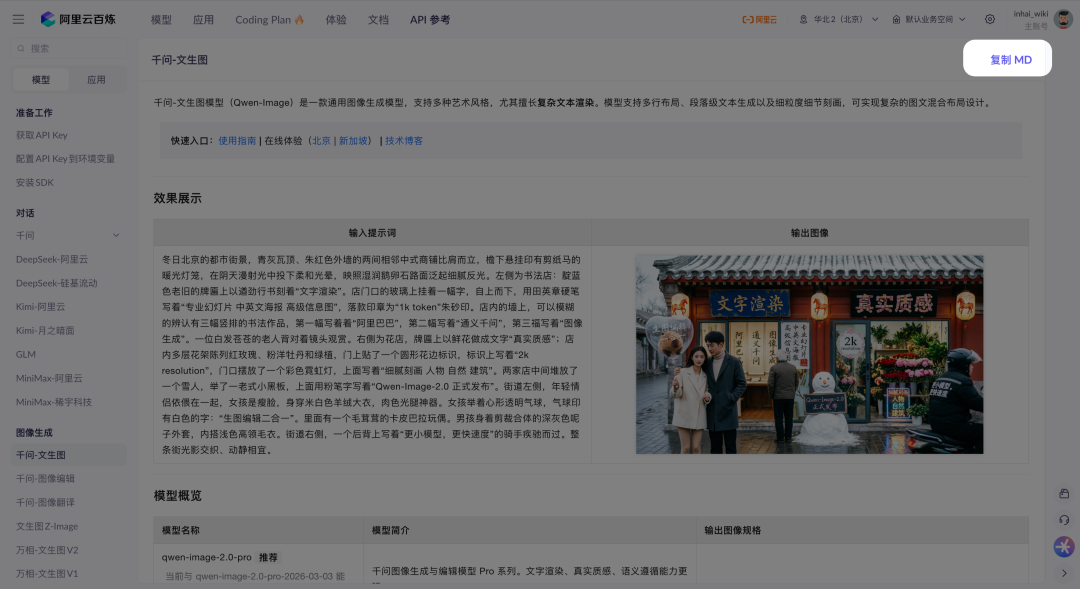
Task: Click the 阿里云 brand icon
Action: [759, 19]
